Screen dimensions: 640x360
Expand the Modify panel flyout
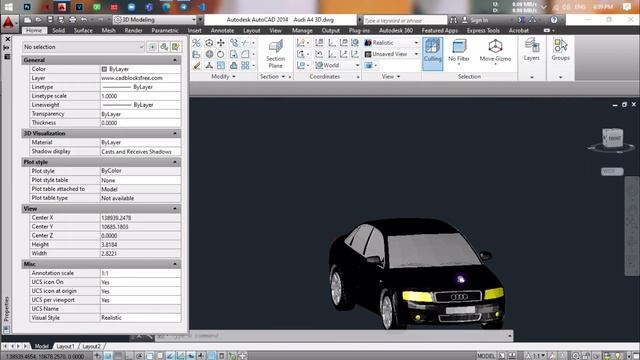[223, 76]
